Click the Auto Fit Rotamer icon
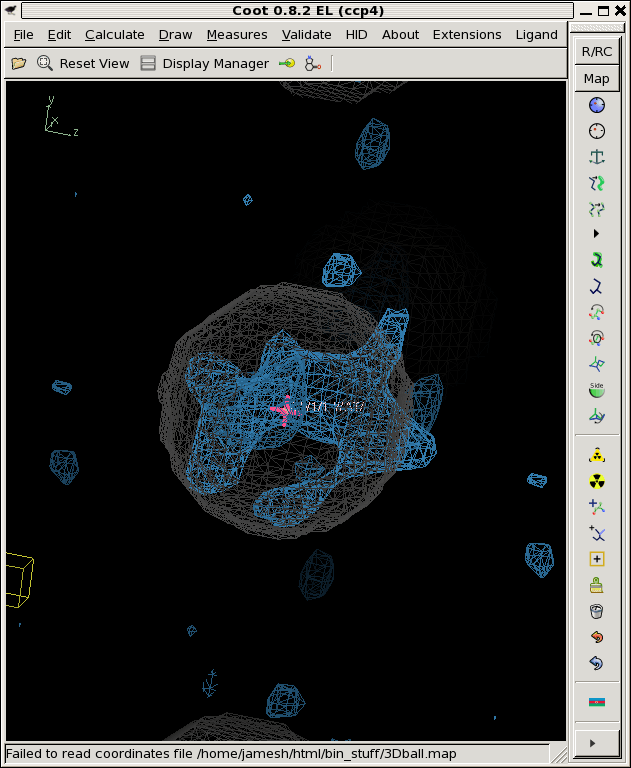This screenshot has width=631, height=768. (597, 260)
